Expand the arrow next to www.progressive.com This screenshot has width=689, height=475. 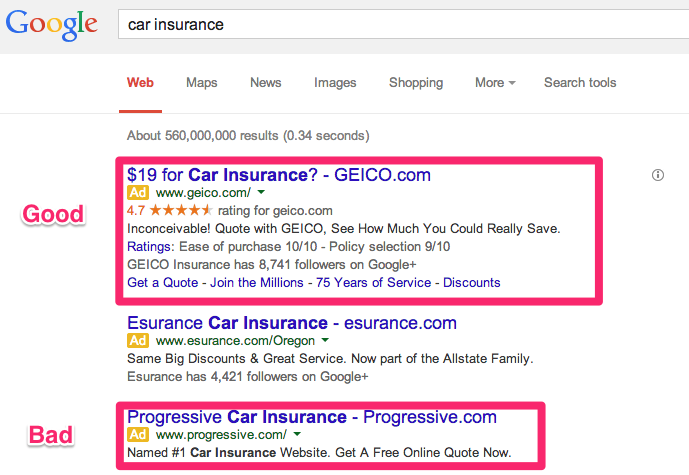[297, 434]
